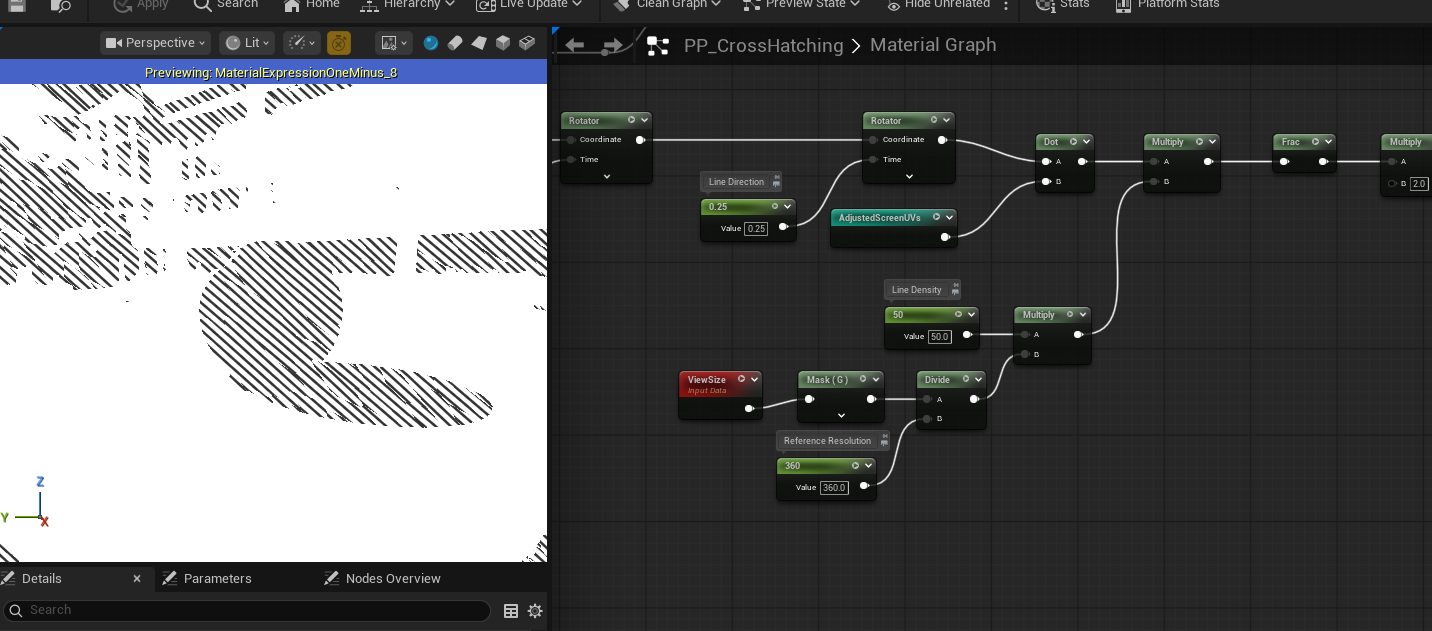Image resolution: width=1432 pixels, height=631 pixels.
Task: Click the graph navigate back arrow
Action: pyautogui.click(x=574, y=45)
